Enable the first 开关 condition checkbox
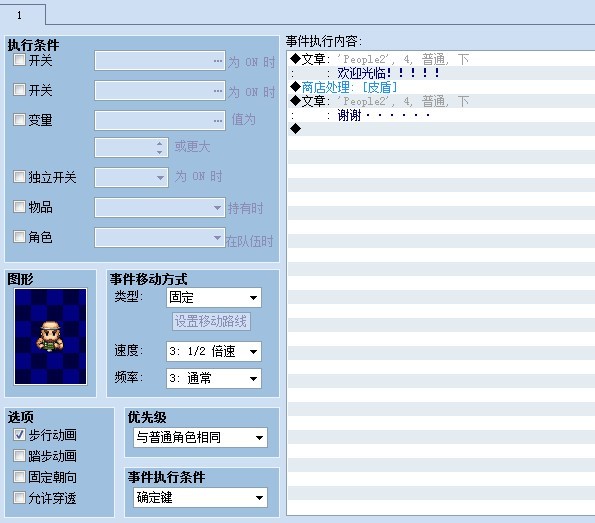Viewport: 595px width, 523px height. click(x=19, y=60)
